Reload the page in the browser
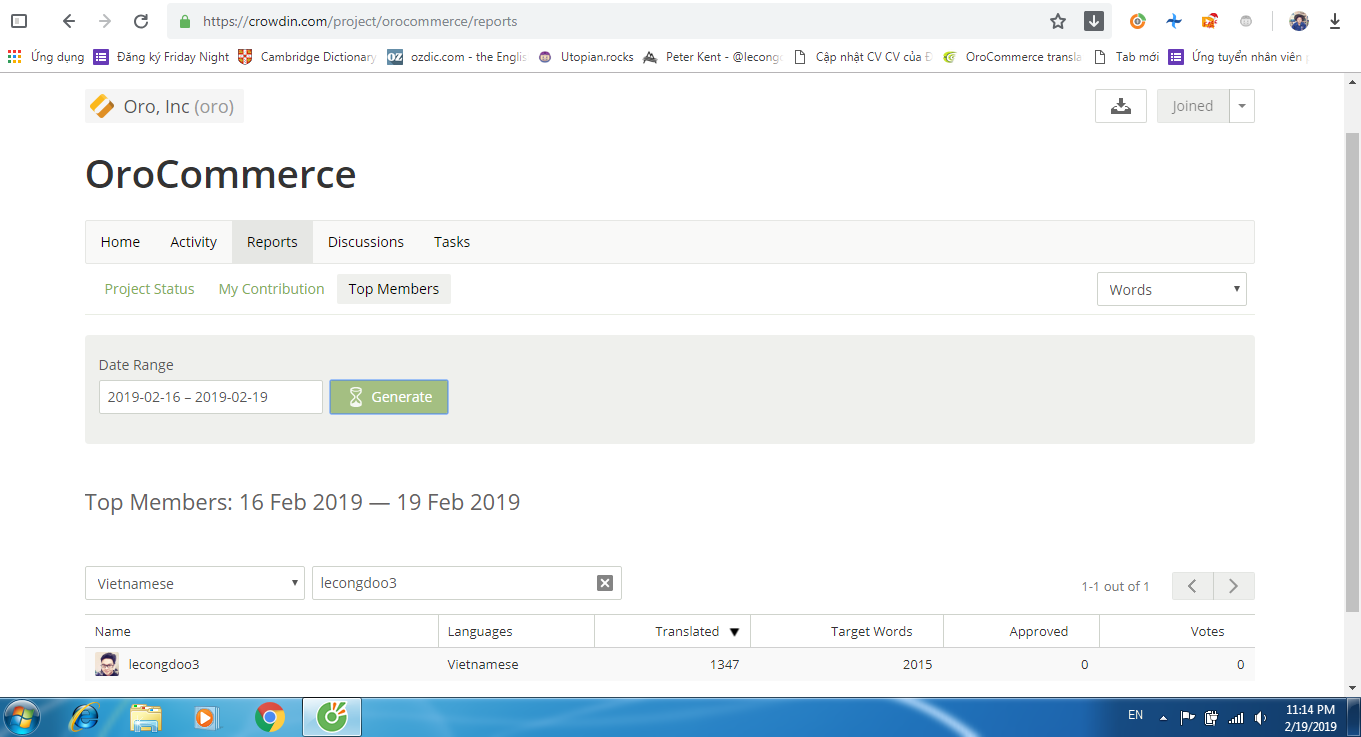This screenshot has width=1361, height=737. coord(141,21)
